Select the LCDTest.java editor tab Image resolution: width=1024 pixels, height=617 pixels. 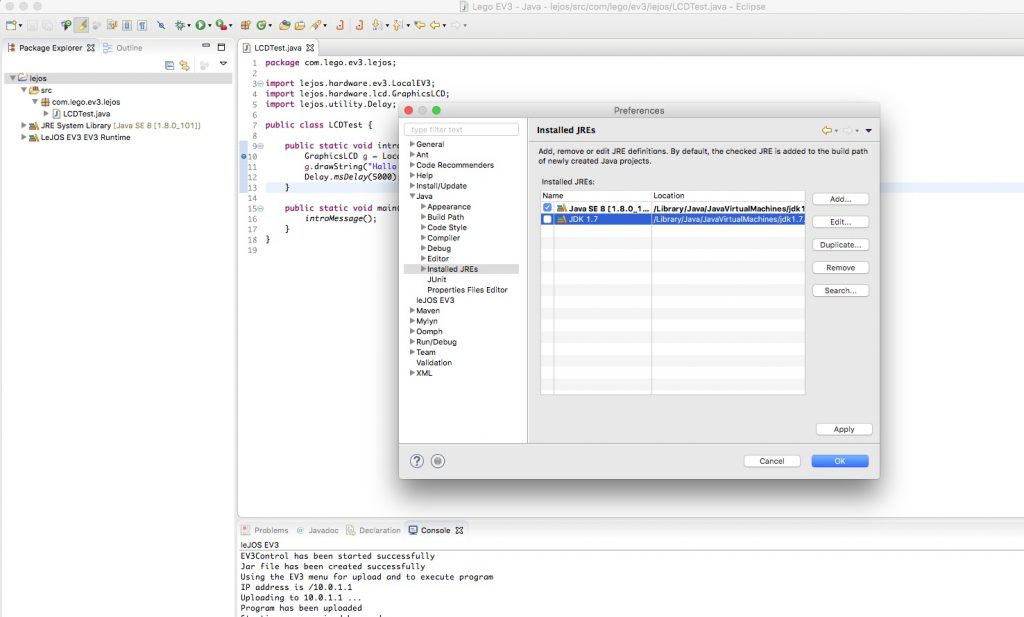pos(278,48)
